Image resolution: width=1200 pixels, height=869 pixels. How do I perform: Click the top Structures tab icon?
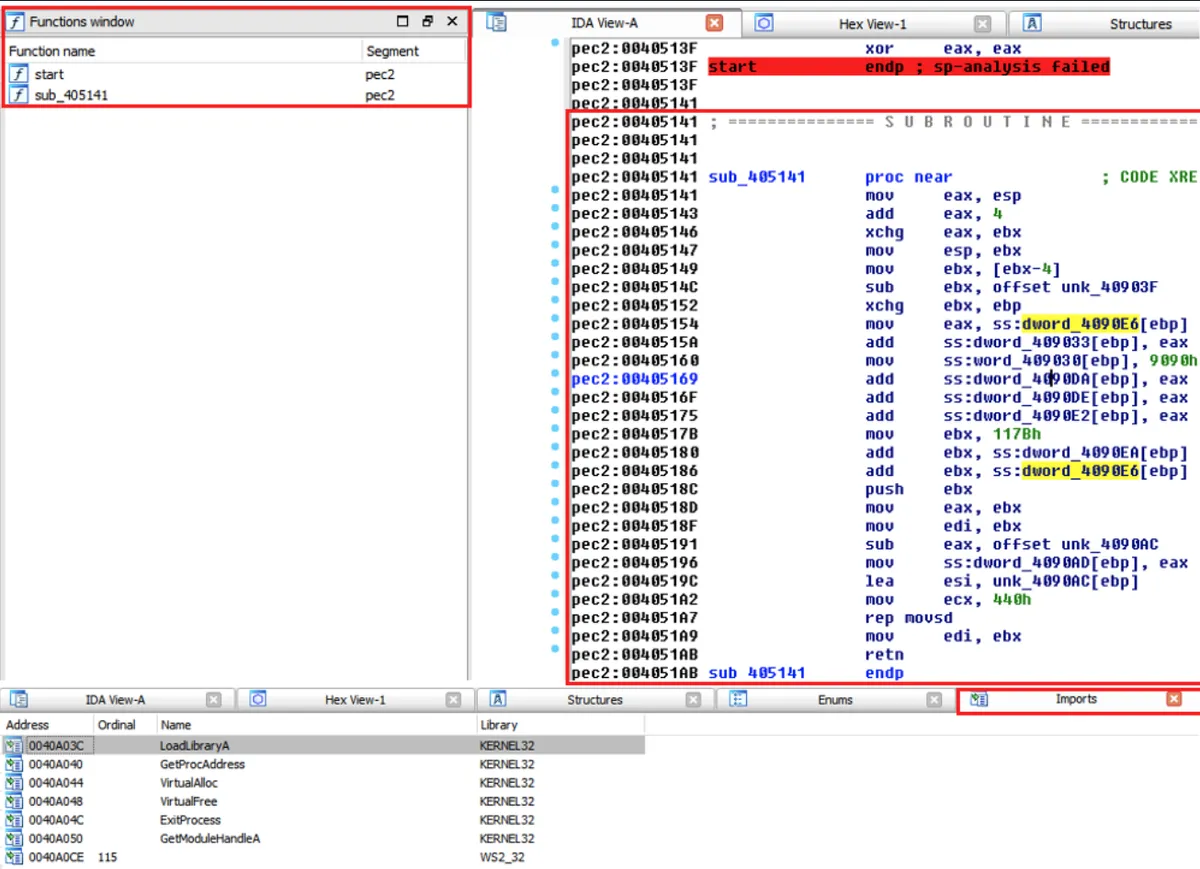click(1033, 23)
